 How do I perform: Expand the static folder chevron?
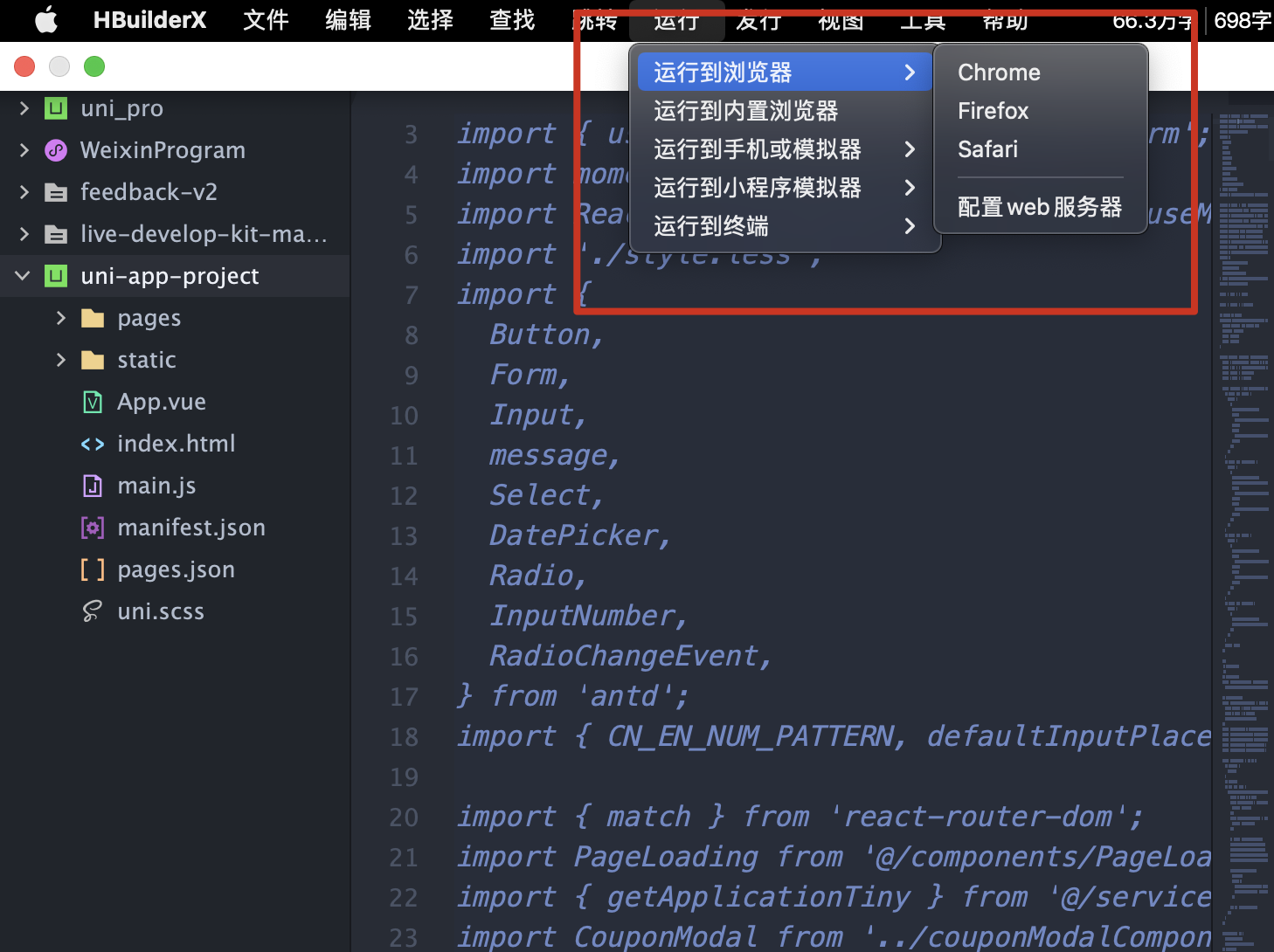pyautogui.click(x=60, y=360)
